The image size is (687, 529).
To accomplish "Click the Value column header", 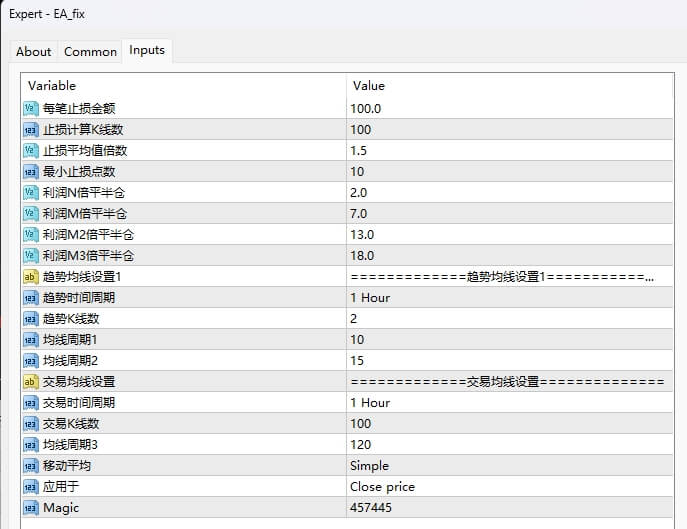I will [369, 85].
